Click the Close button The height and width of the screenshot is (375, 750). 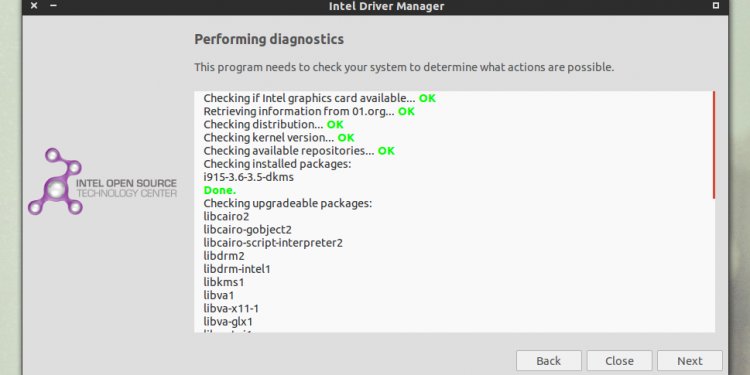point(619,361)
